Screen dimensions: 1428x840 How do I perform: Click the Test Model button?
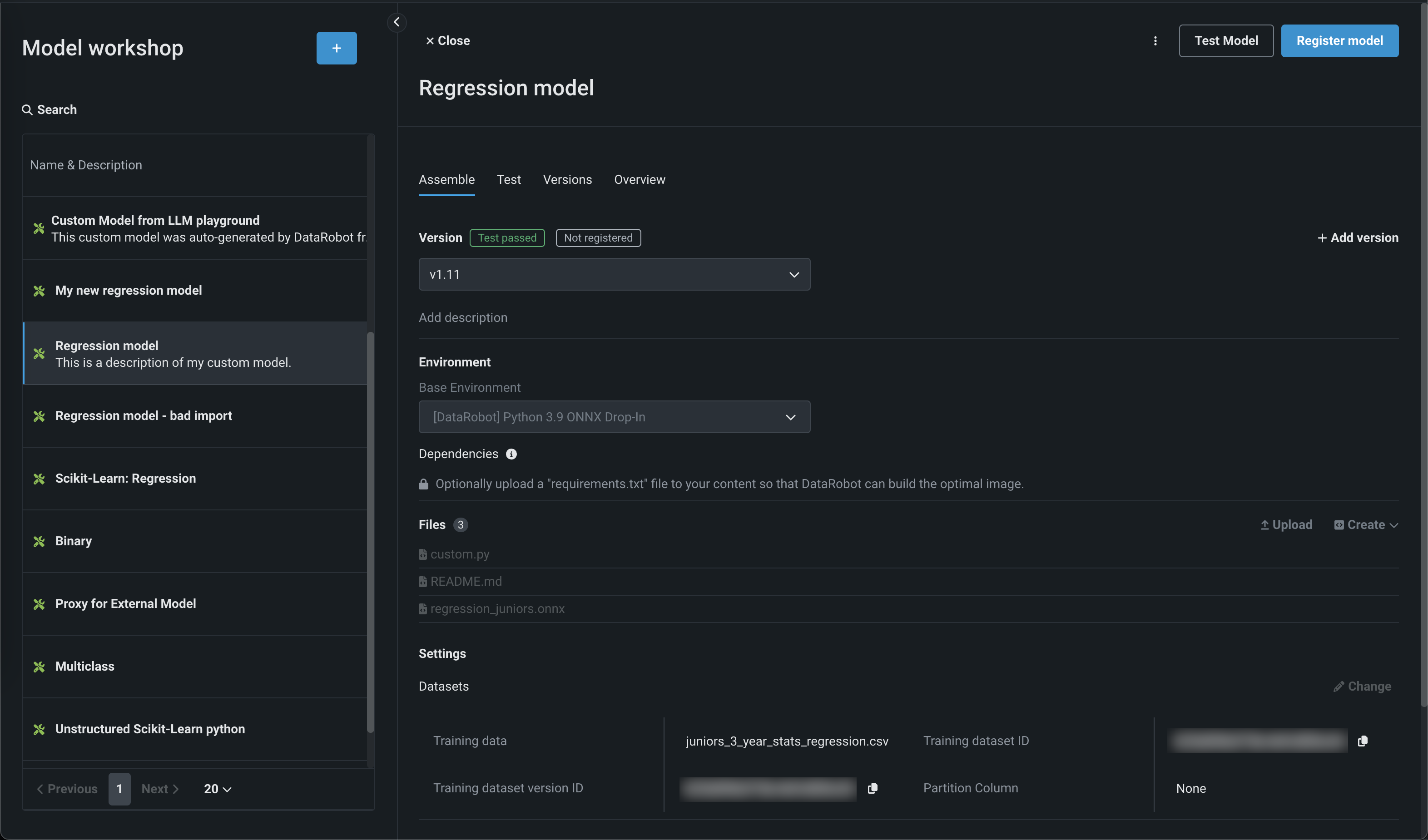pos(1226,41)
